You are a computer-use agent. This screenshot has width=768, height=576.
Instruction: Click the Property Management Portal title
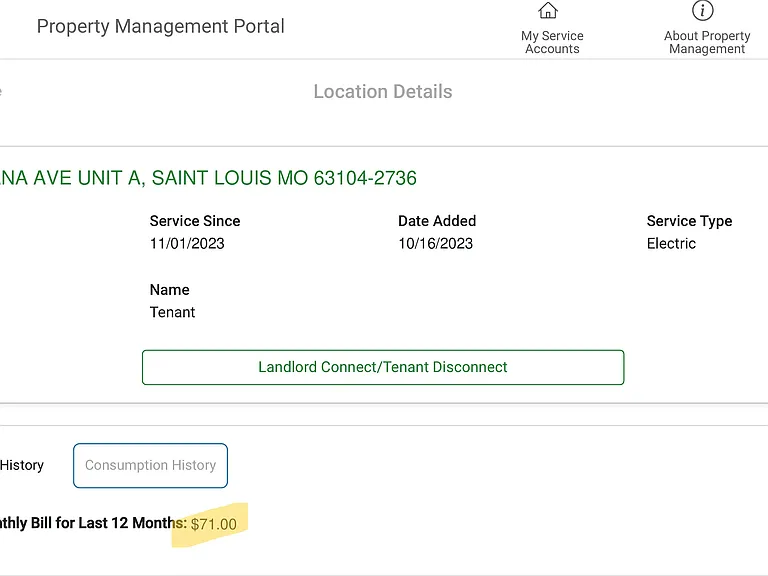161,26
